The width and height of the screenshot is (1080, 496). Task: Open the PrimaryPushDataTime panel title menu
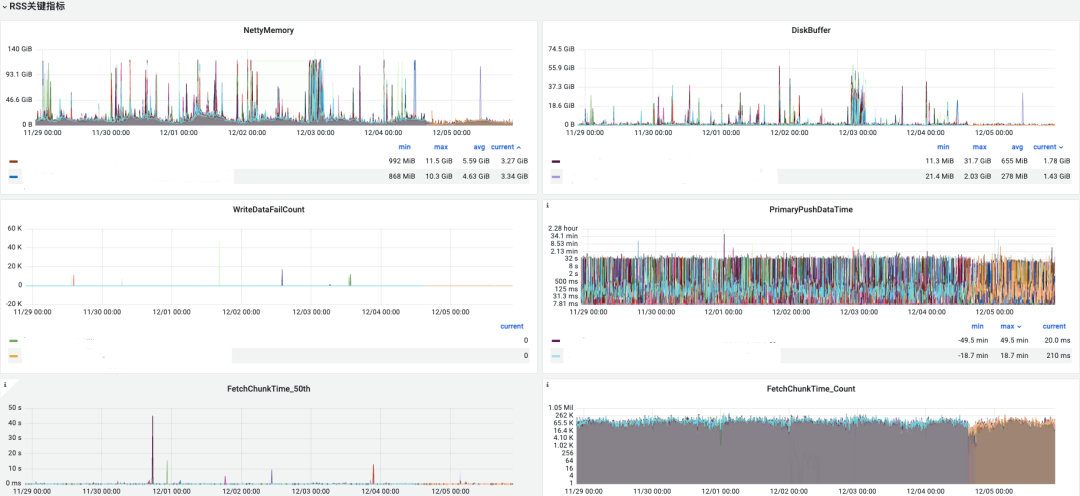pyautogui.click(x=811, y=209)
